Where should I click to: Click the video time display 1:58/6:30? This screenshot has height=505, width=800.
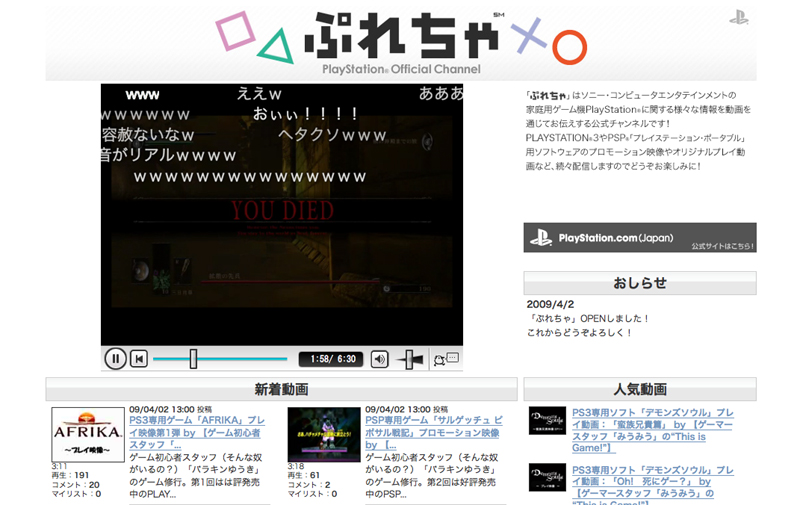point(331,359)
